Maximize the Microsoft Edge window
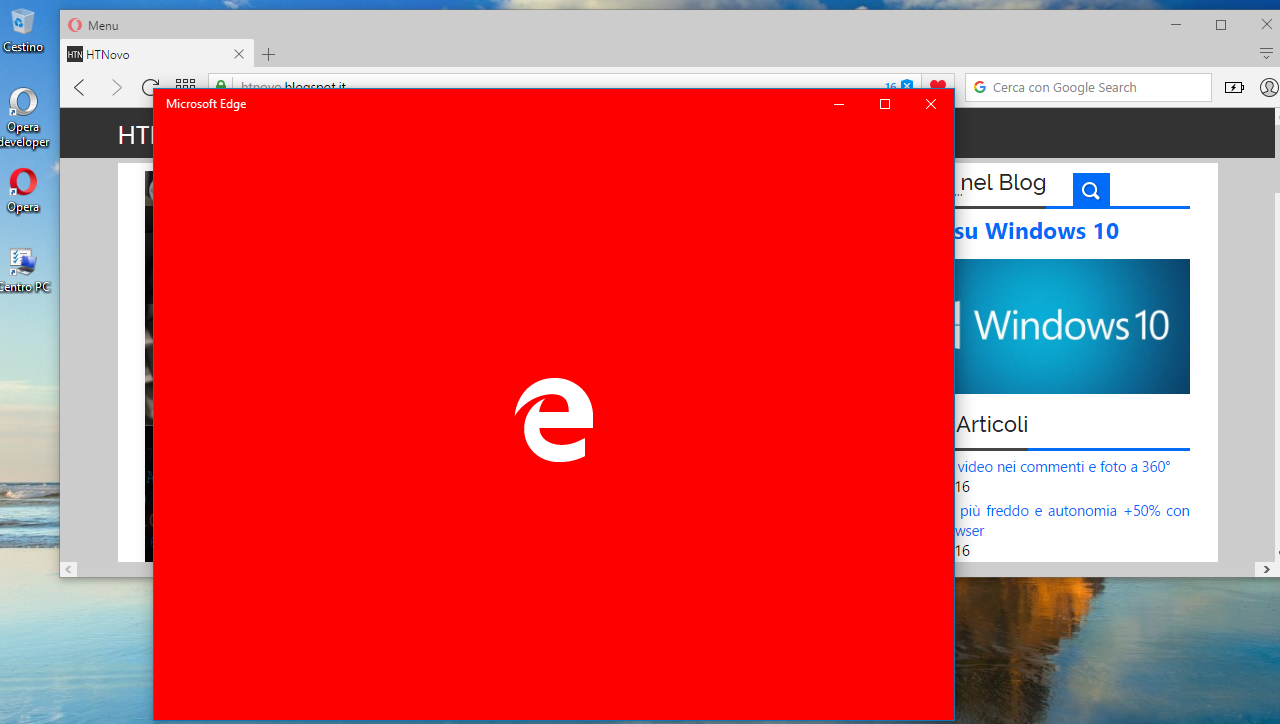Screen dimensions: 1280x724 click(x=885, y=104)
